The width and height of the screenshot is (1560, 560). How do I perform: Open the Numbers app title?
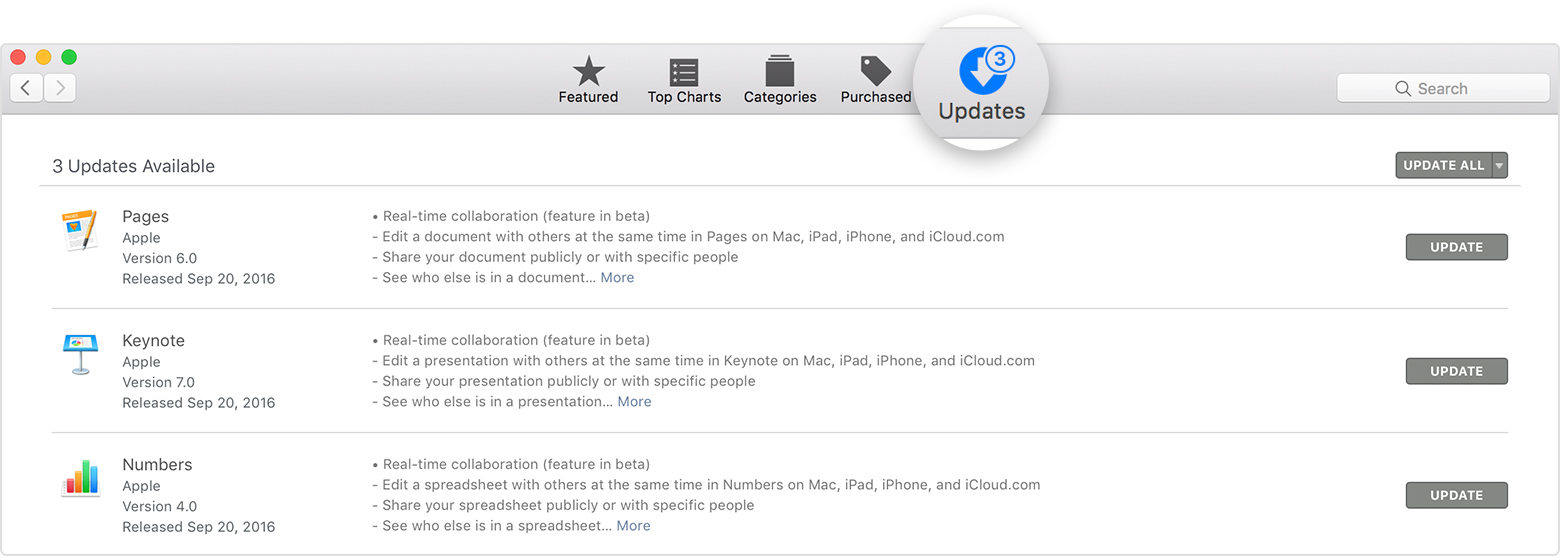[x=157, y=465]
